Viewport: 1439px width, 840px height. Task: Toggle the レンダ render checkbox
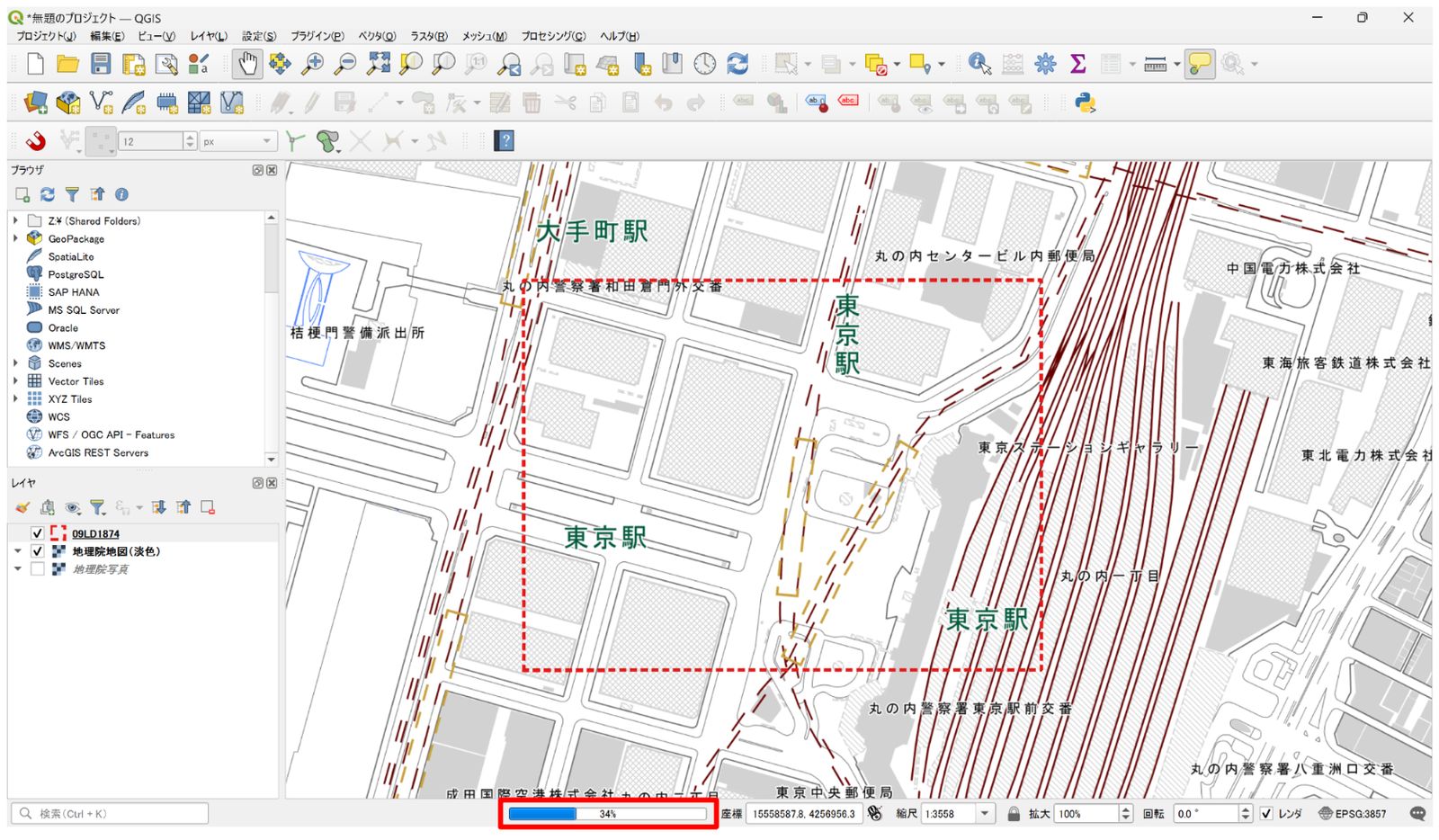[x=1266, y=814]
